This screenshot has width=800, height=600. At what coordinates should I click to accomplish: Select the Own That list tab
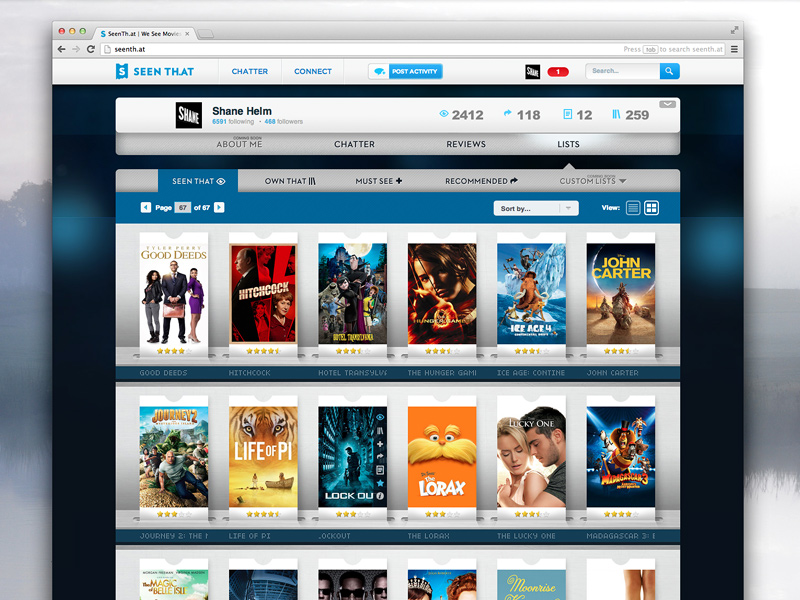tap(290, 181)
